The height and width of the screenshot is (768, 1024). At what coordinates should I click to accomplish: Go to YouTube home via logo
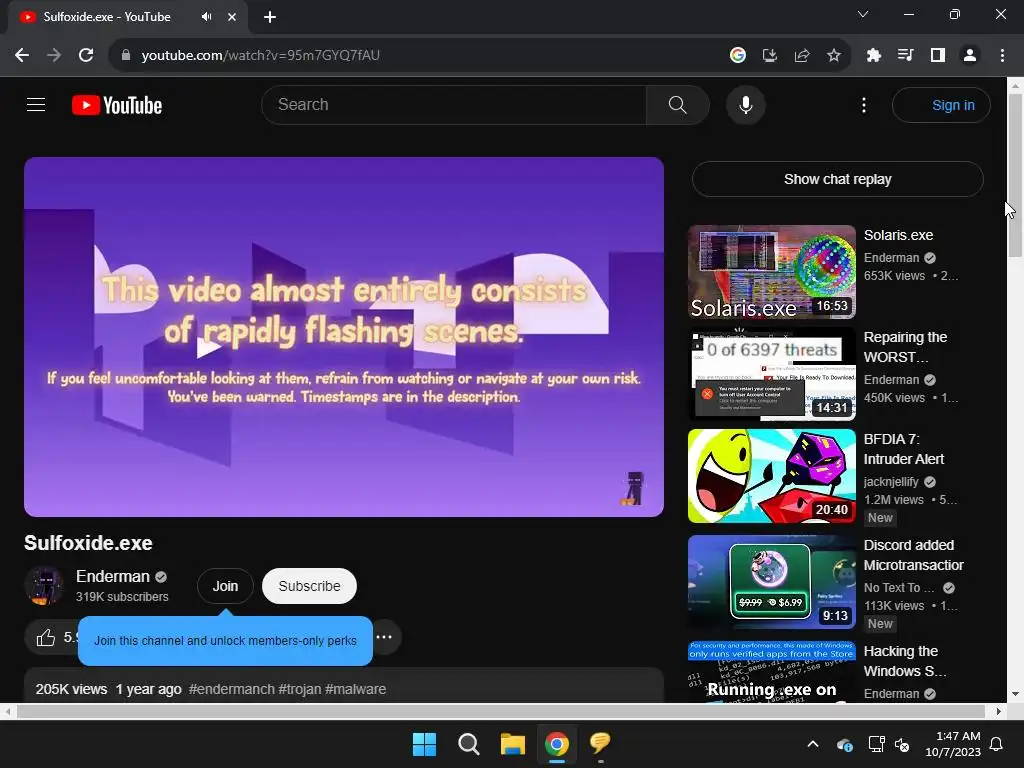pyautogui.click(x=117, y=105)
